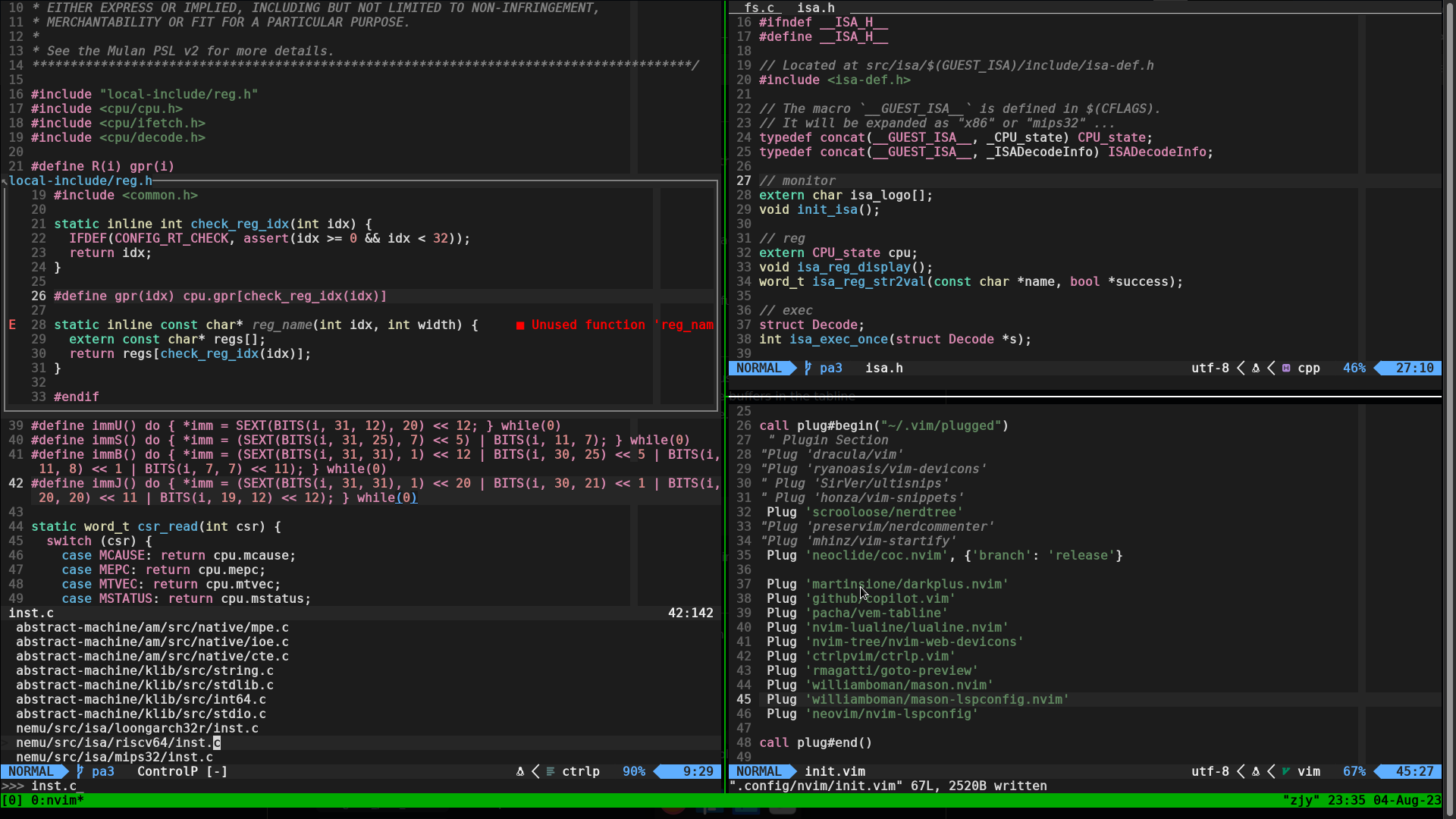The image size is (1456, 819).
Task: Click the 67% progress in init.vim statusline
Action: pos(1354,771)
